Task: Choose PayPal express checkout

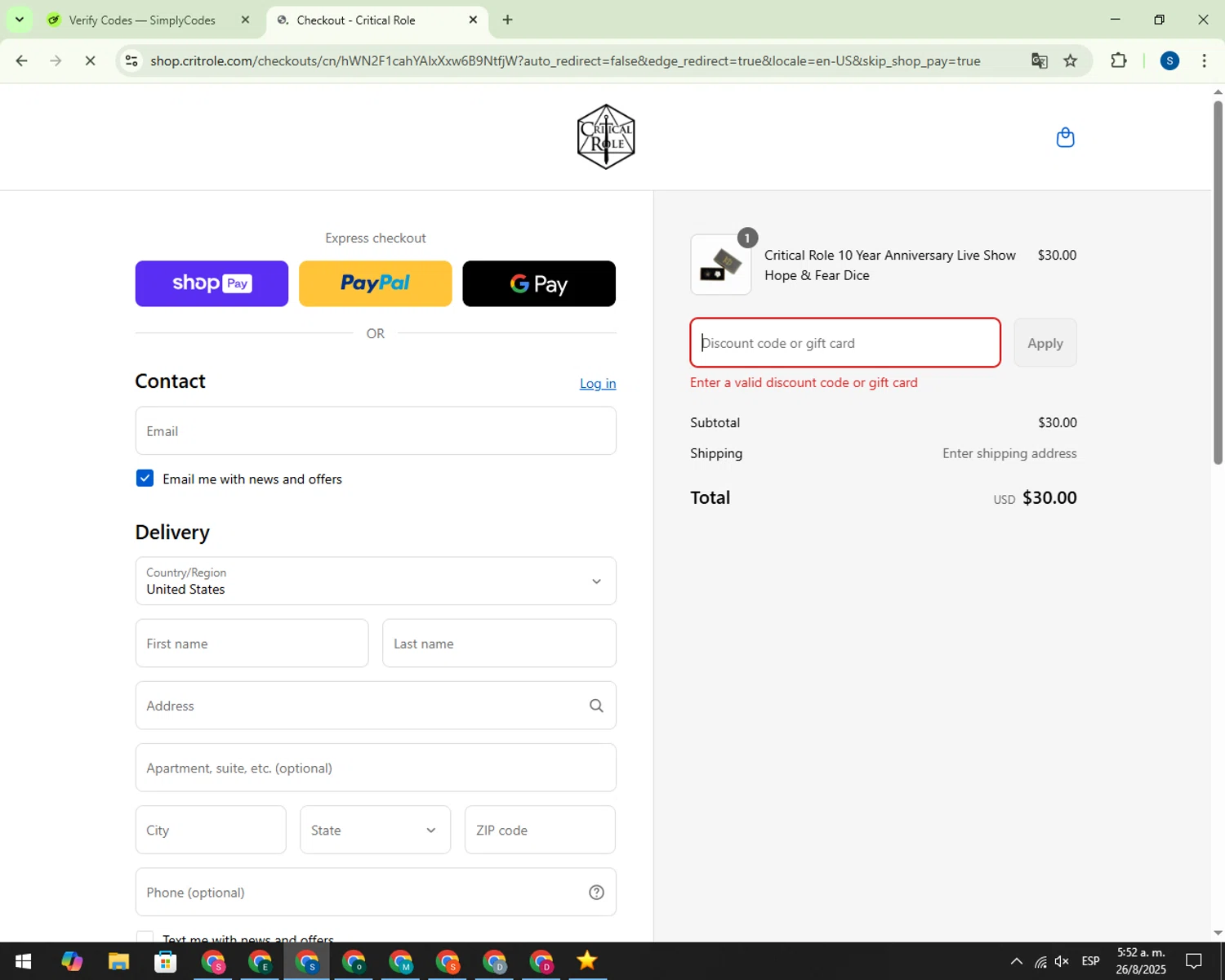Action: click(376, 283)
